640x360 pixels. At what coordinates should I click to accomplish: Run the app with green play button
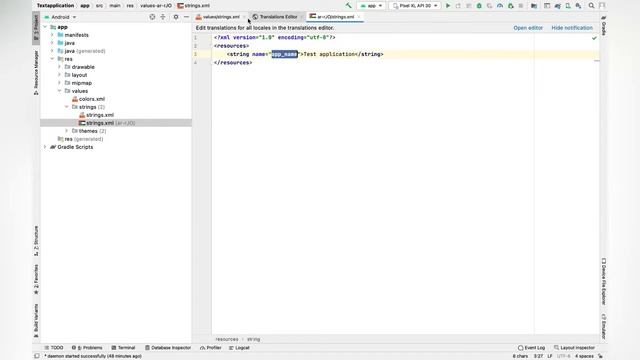448,6
